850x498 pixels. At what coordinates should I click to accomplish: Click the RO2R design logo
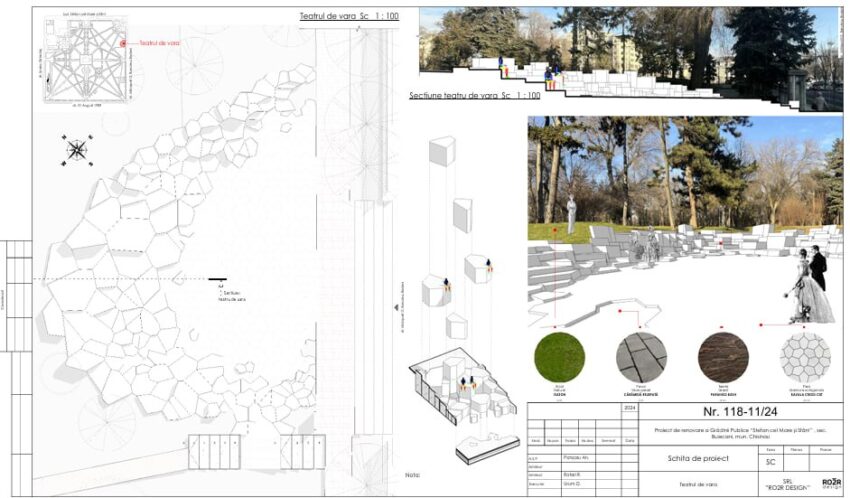point(830,484)
